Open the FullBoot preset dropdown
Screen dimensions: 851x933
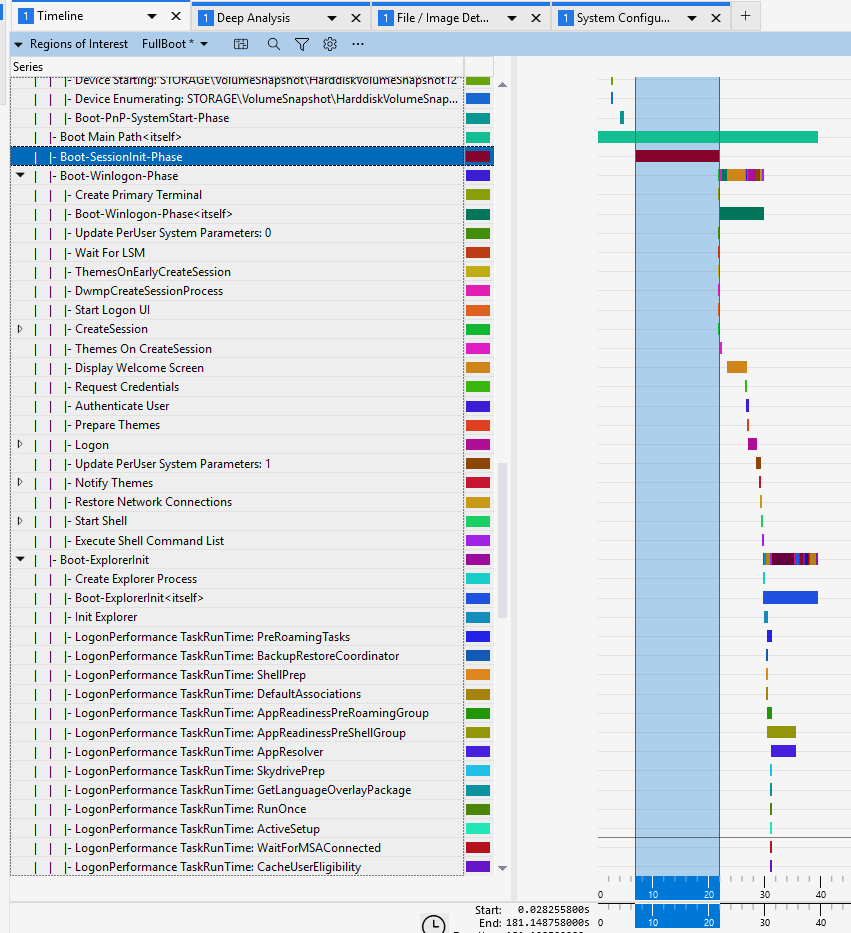pos(204,44)
